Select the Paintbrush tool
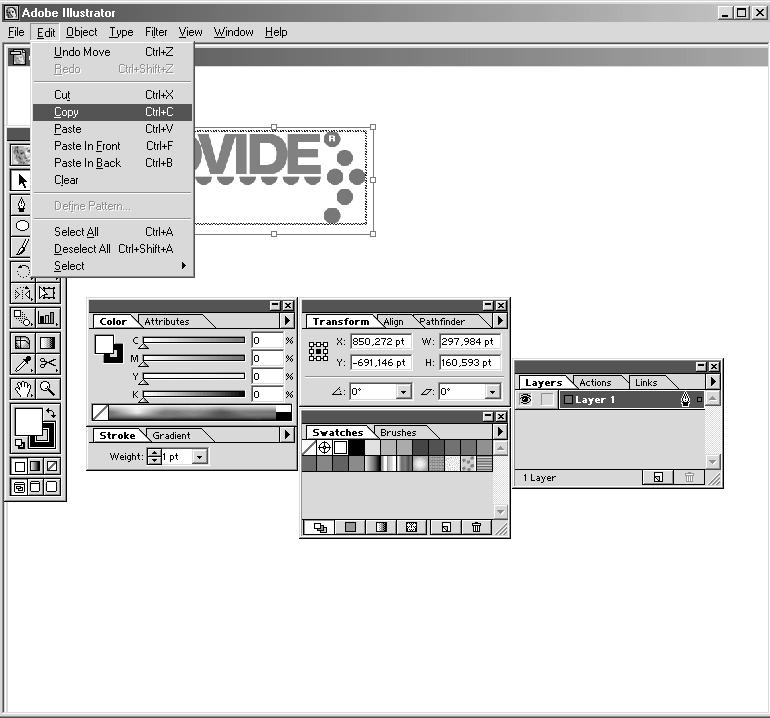This screenshot has width=770, height=718. (x=22, y=247)
